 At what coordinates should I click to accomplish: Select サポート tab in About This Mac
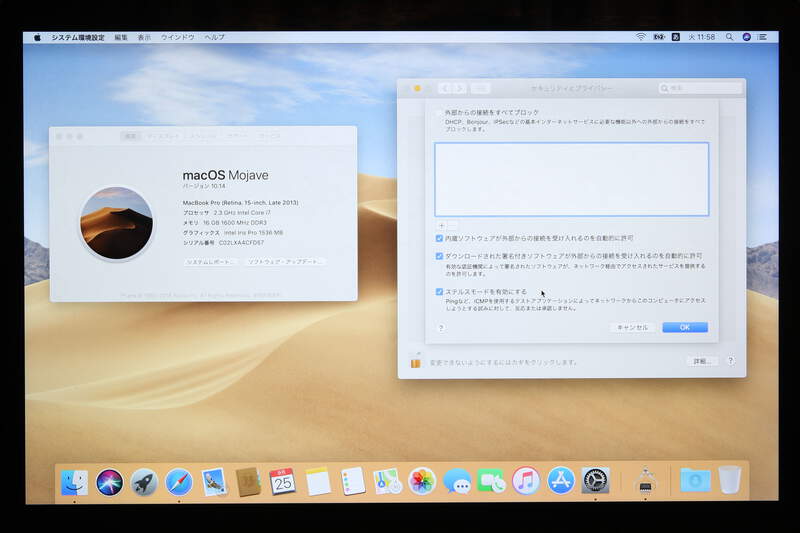237,136
